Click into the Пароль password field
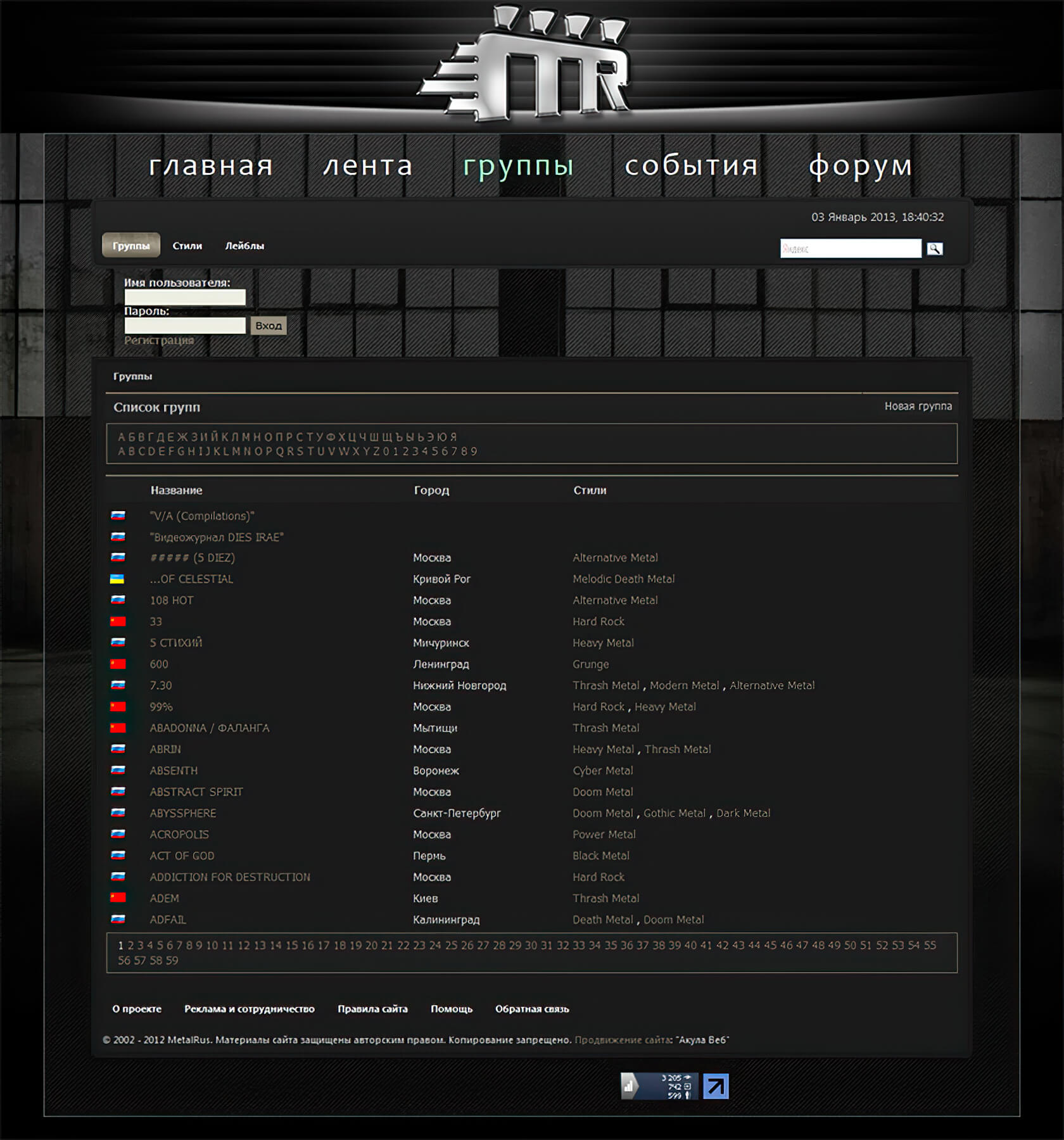1064x1140 pixels. coord(185,326)
